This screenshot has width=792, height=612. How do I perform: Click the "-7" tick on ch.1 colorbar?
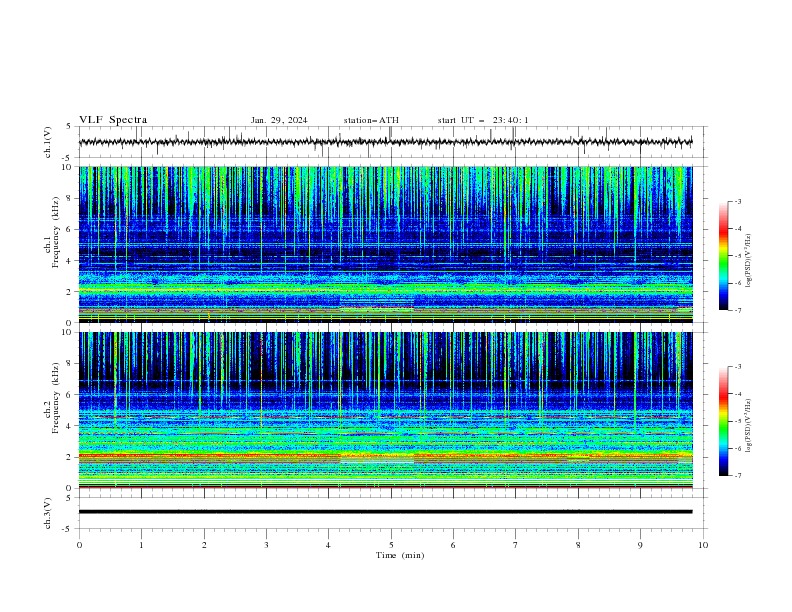pyautogui.click(x=737, y=310)
